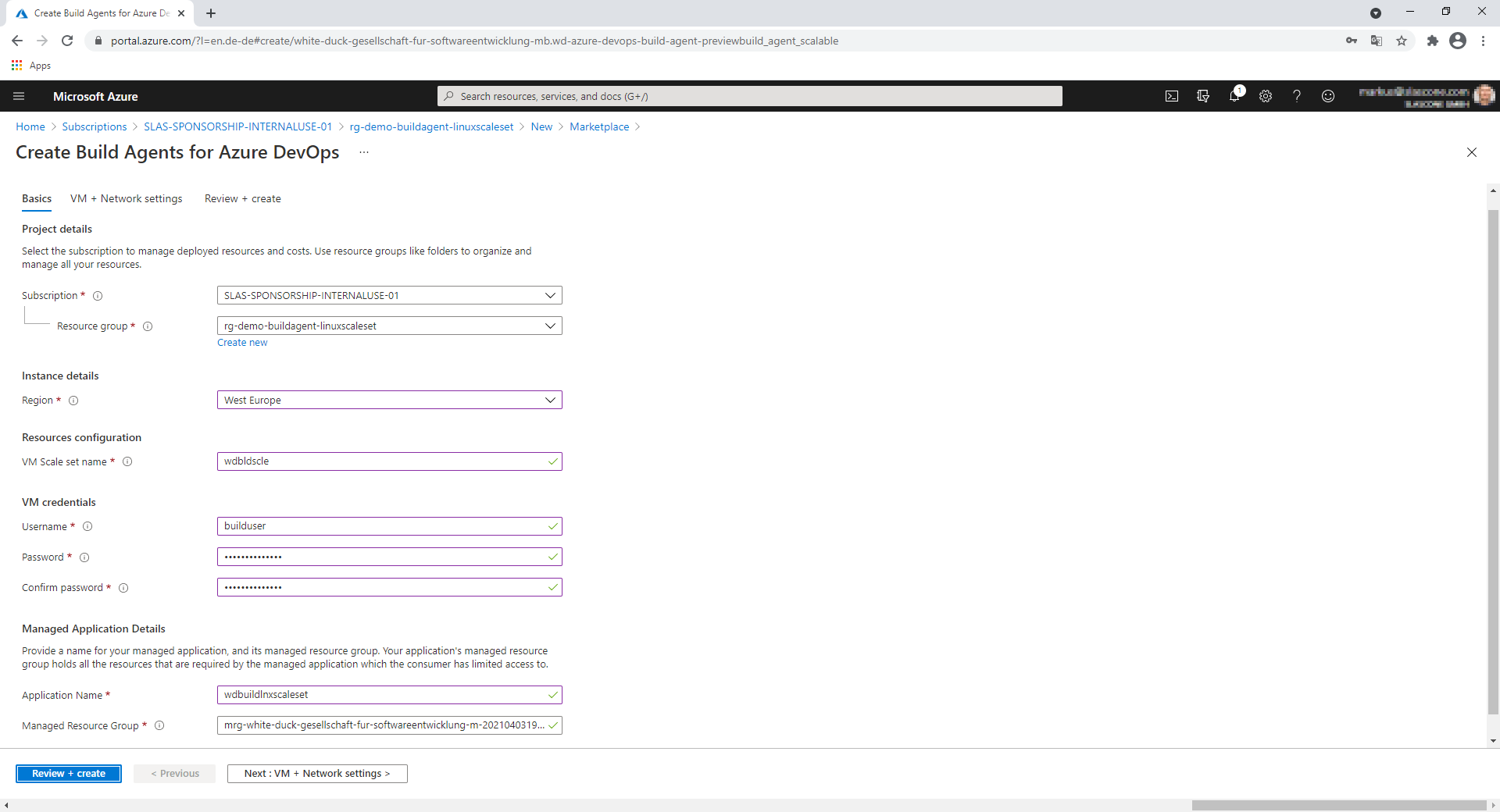
Task: Bookmark this page with the star icon
Action: [1402, 41]
